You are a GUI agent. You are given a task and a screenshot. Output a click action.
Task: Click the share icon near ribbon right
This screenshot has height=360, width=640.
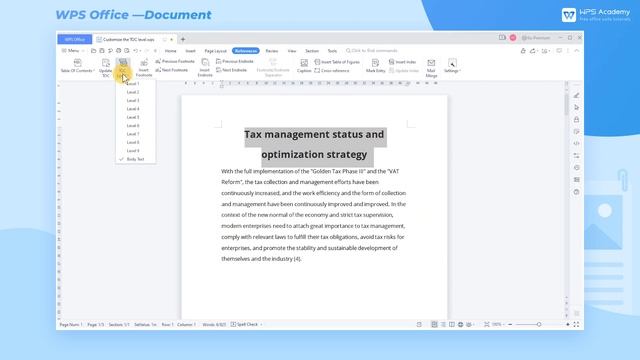click(533, 51)
